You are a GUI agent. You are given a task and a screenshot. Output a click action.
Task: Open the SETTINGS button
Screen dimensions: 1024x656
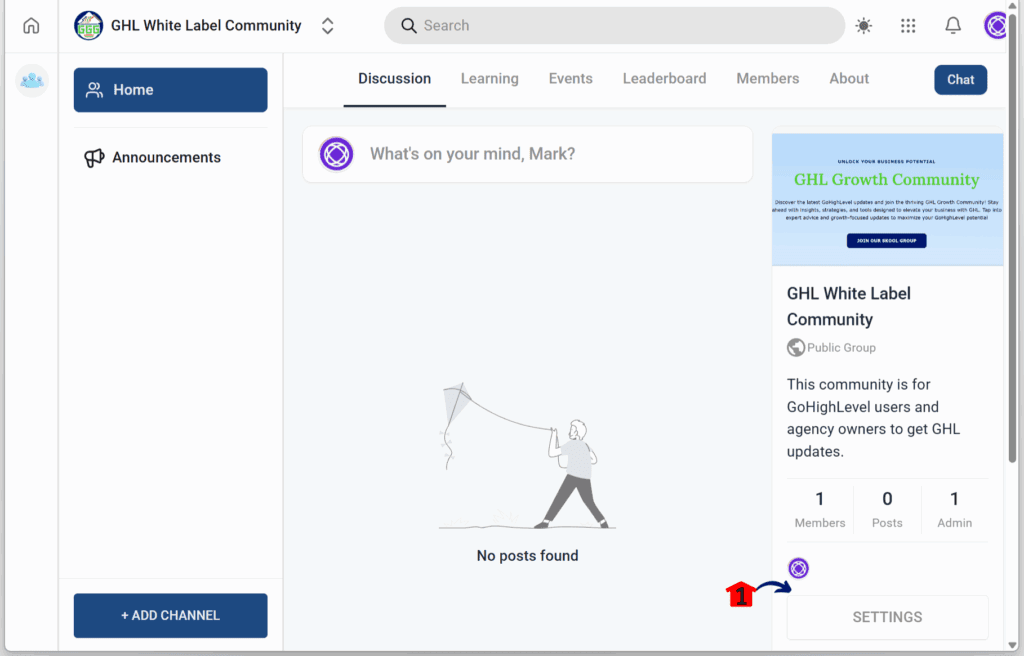tap(888, 617)
